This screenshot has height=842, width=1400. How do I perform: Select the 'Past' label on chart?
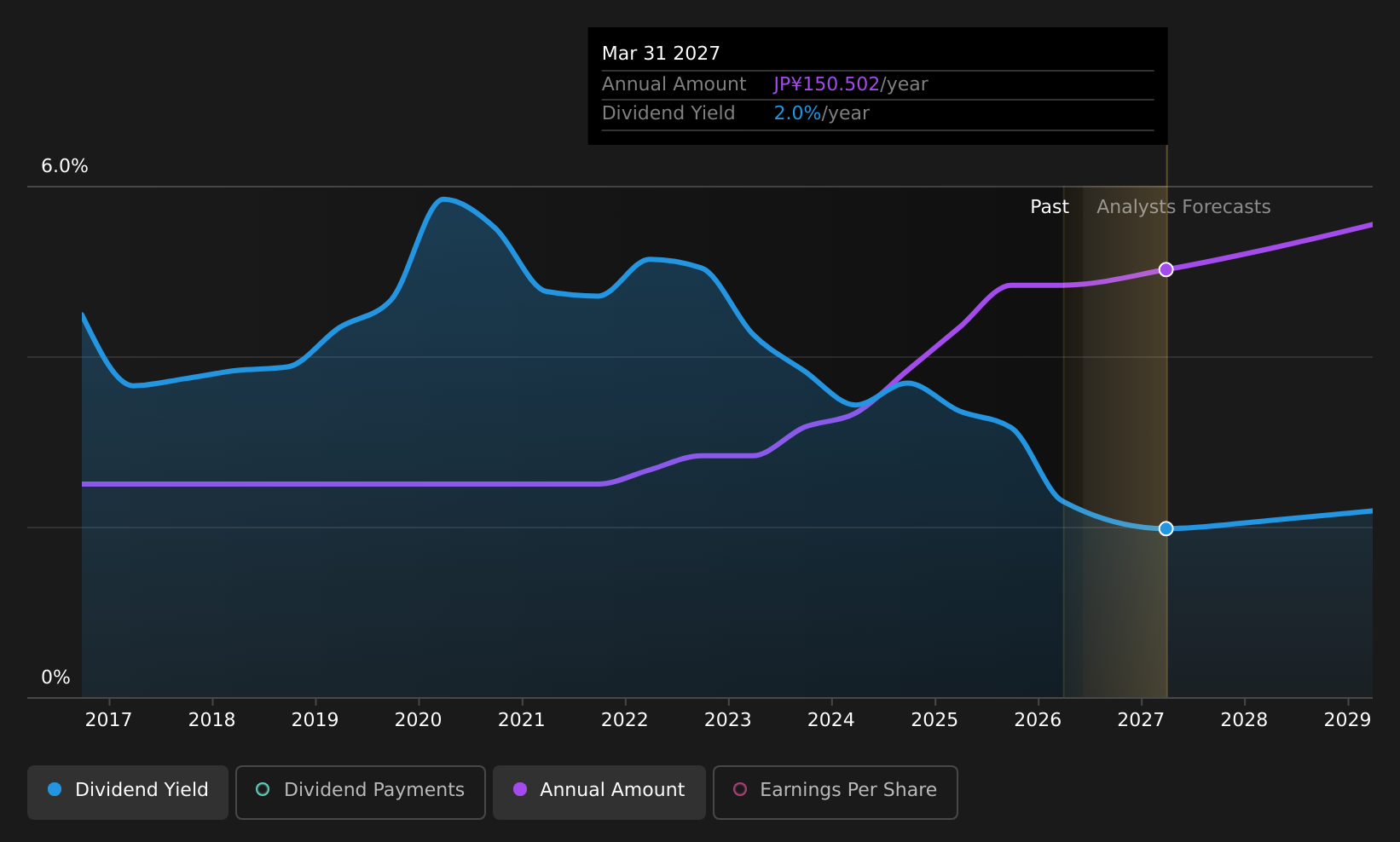[1049, 207]
